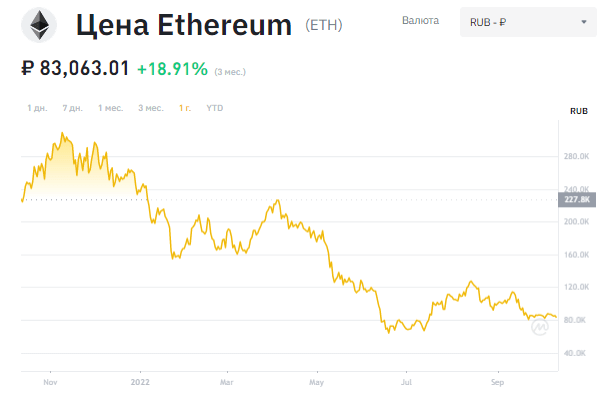The width and height of the screenshot is (612, 418).
Task: Click the 227.8K price marker label
Action: pyautogui.click(x=578, y=199)
